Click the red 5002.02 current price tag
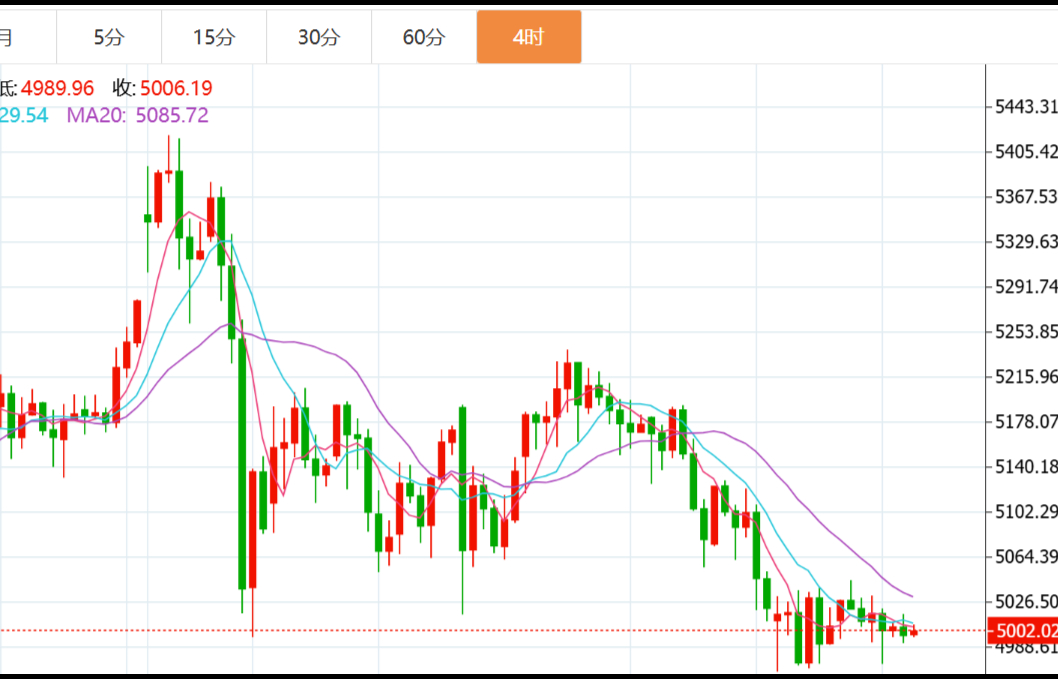1058x679 pixels. [x=1022, y=630]
